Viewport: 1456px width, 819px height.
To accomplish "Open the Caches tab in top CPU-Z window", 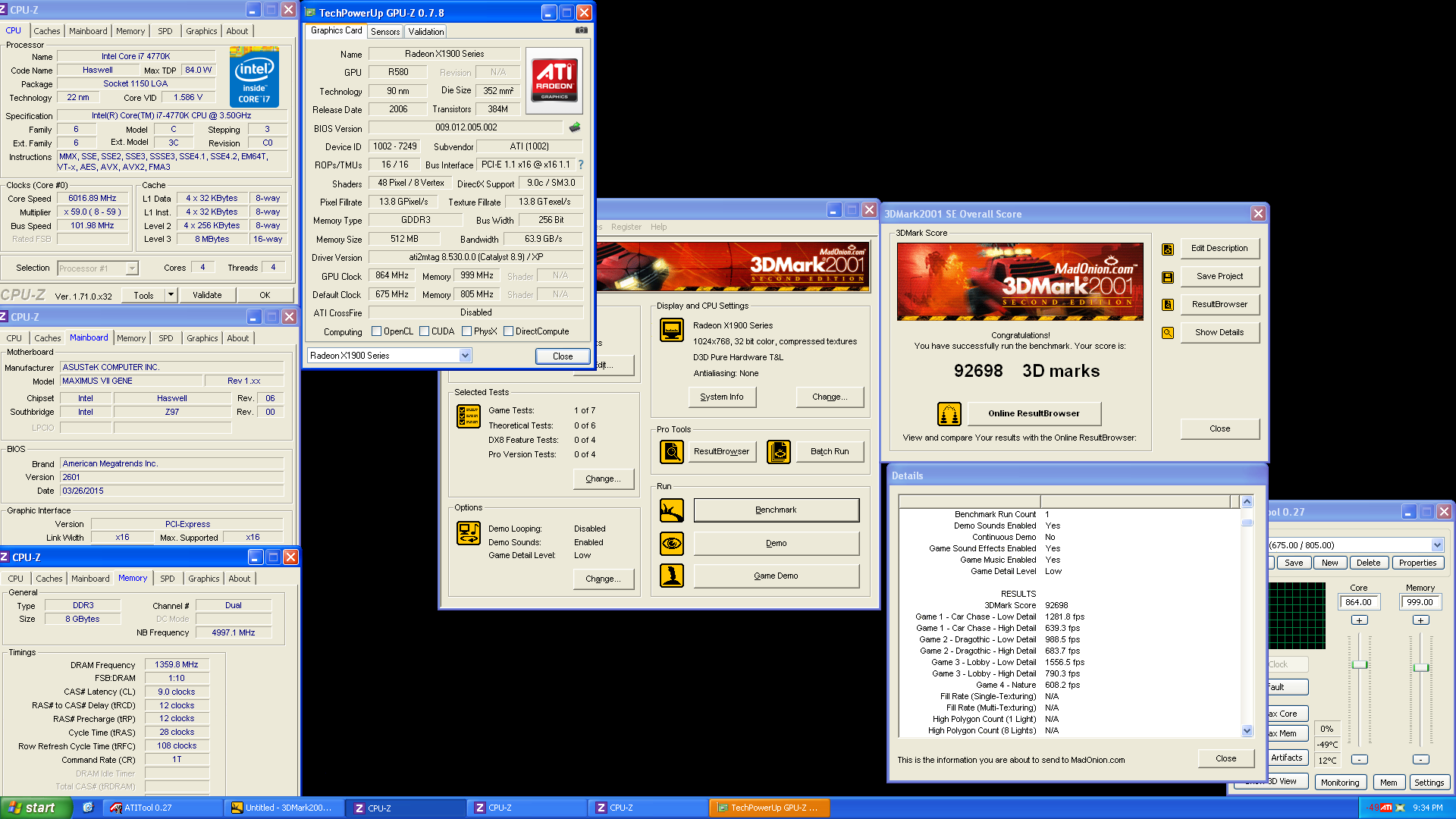I will point(47,31).
